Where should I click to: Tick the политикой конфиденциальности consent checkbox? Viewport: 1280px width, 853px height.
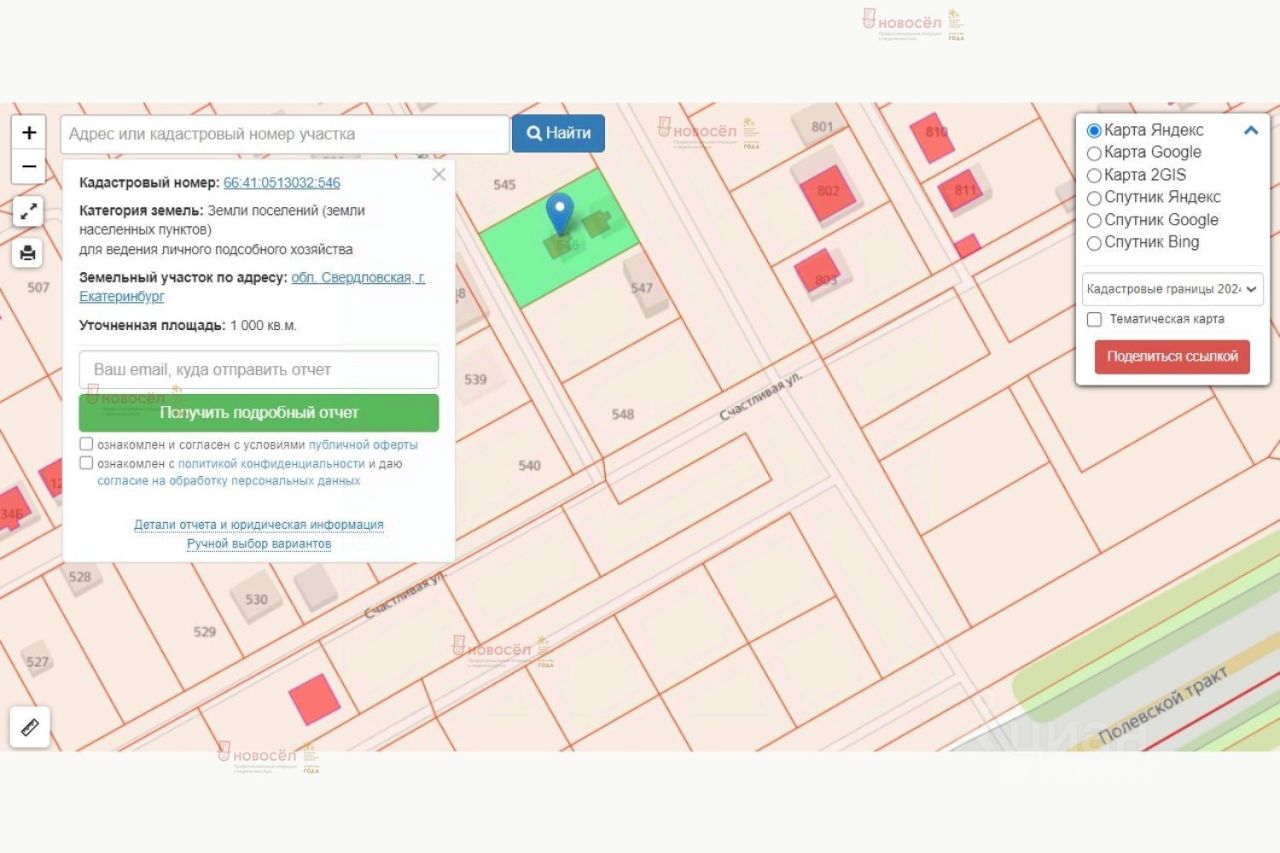[x=86, y=463]
